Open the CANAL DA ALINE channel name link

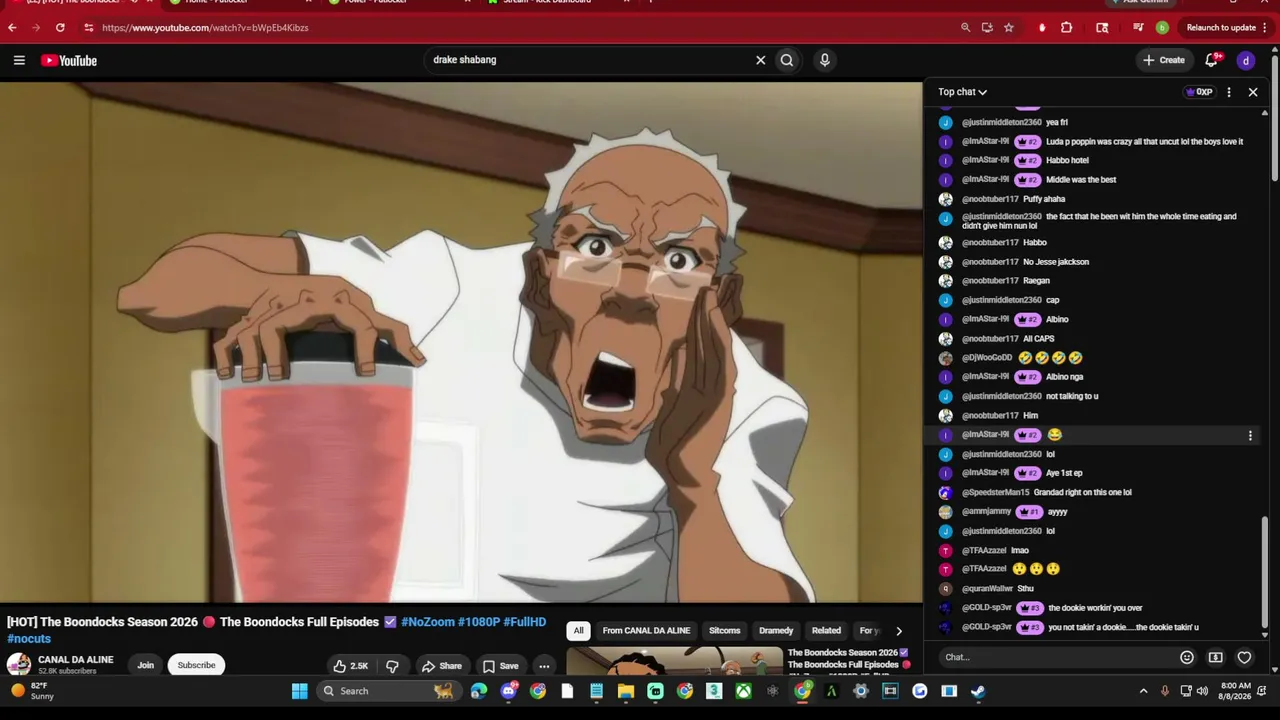[76, 660]
